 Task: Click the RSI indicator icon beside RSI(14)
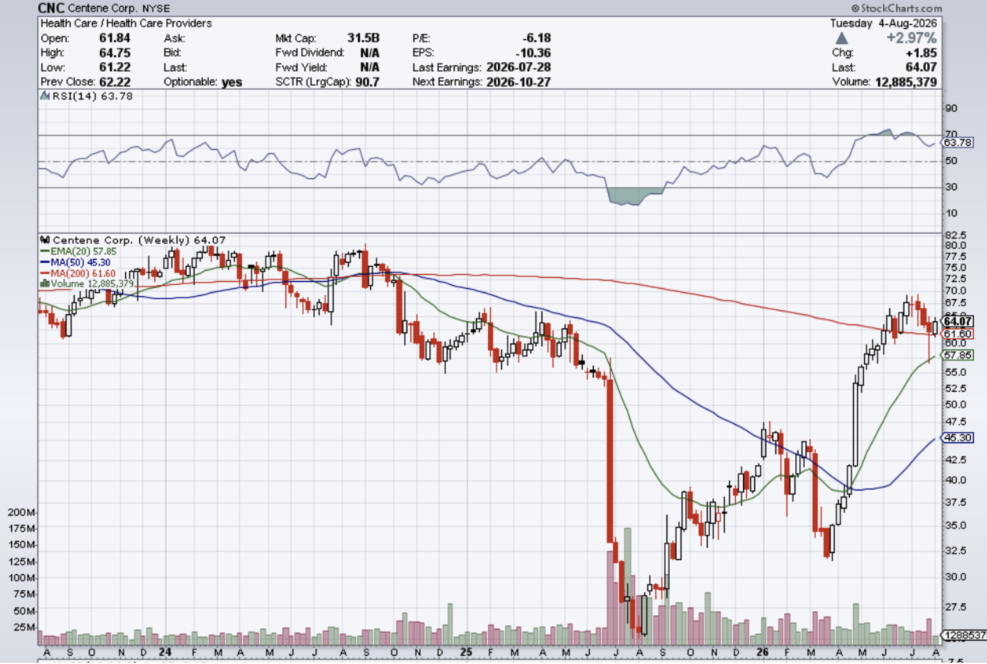coord(45,96)
